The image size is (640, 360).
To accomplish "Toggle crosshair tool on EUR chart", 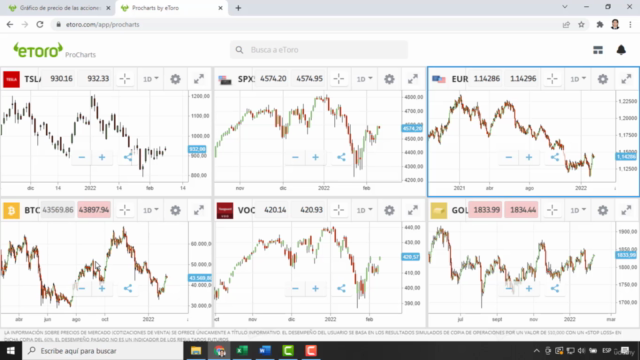I will tap(552, 79).
